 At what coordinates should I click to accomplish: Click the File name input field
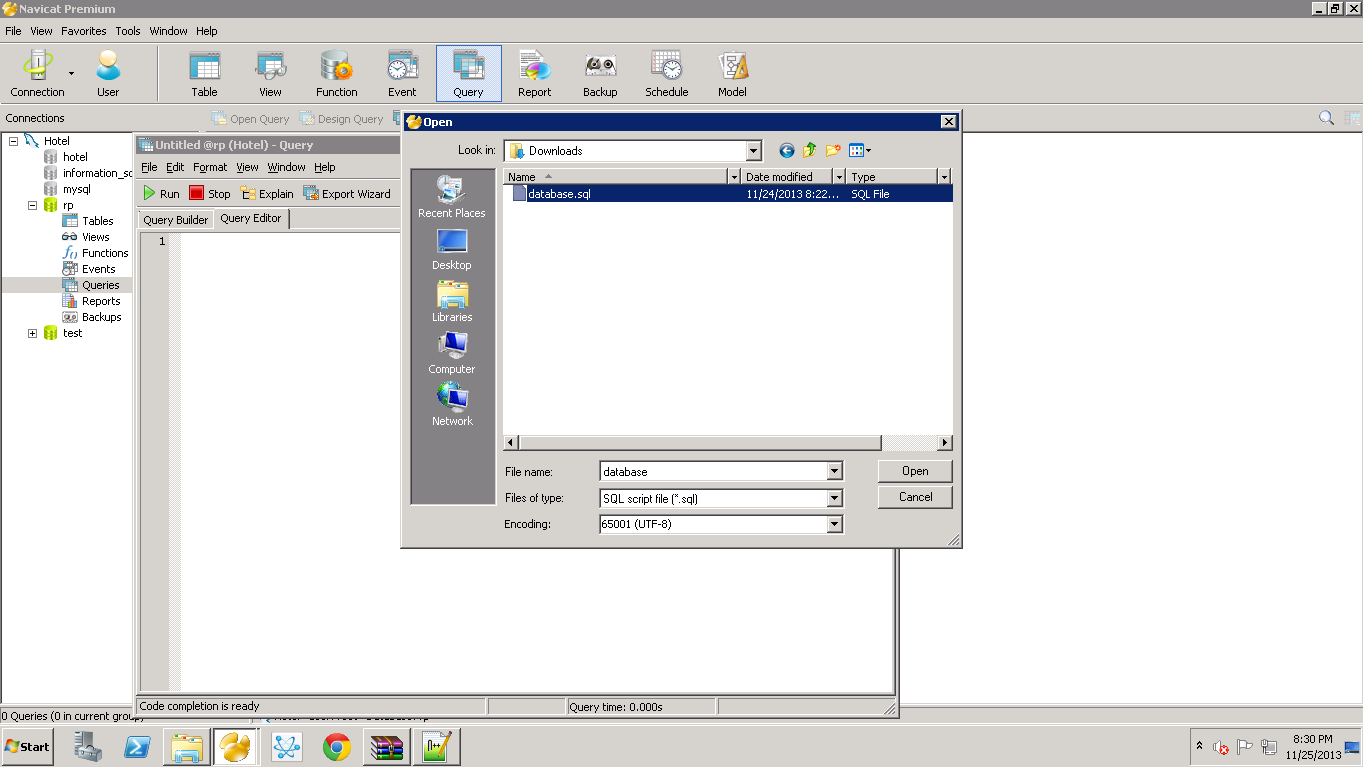[713, 472]
